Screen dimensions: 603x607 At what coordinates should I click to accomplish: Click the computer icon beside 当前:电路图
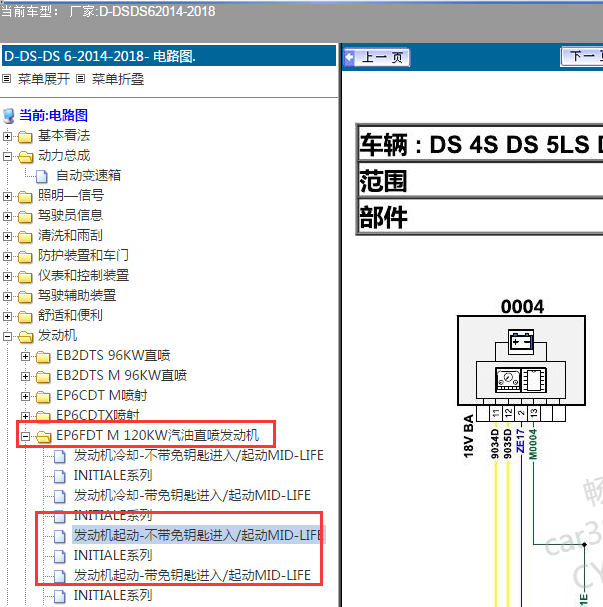click(9, 116)
